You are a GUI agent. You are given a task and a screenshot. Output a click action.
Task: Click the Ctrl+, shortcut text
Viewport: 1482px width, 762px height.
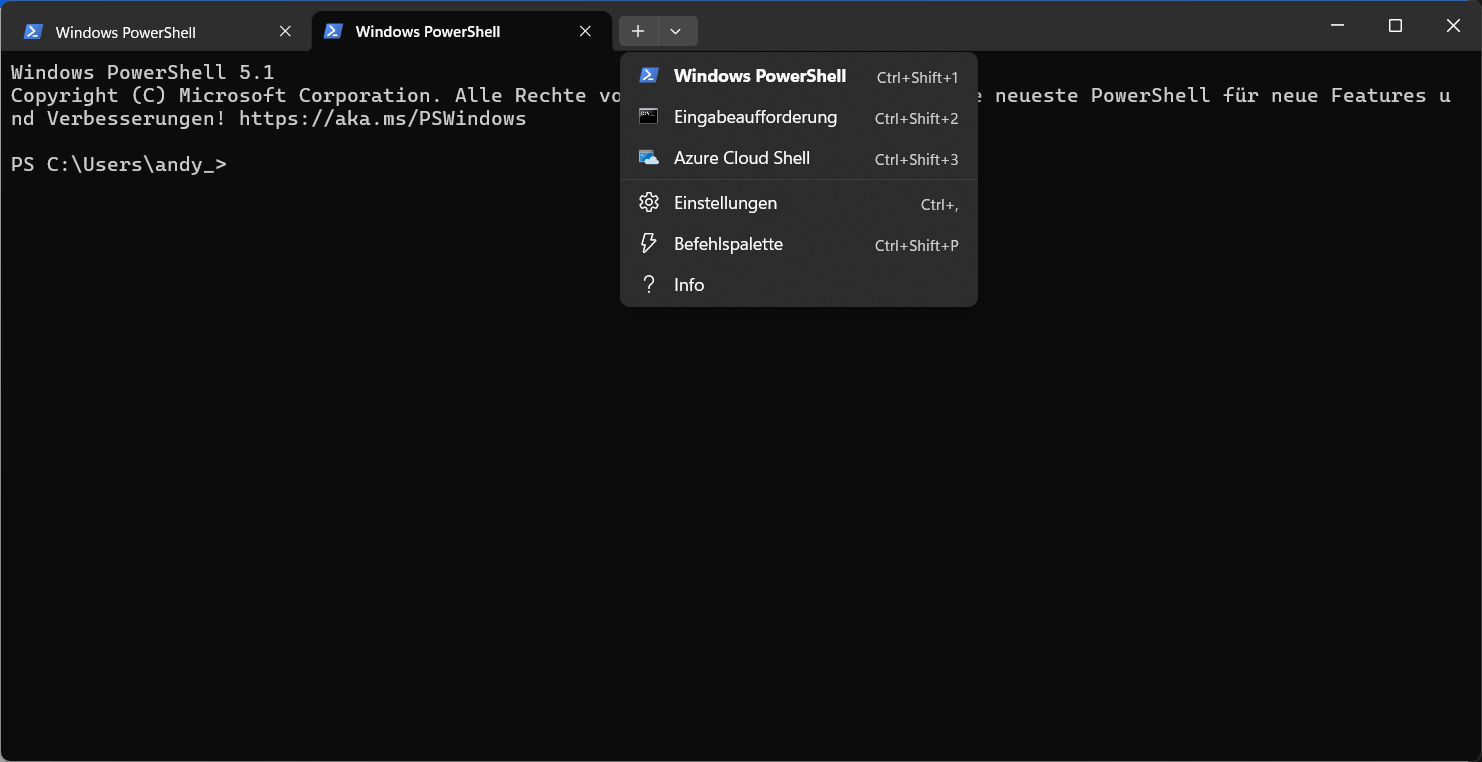pyautogui.click(x=939, y=205)
